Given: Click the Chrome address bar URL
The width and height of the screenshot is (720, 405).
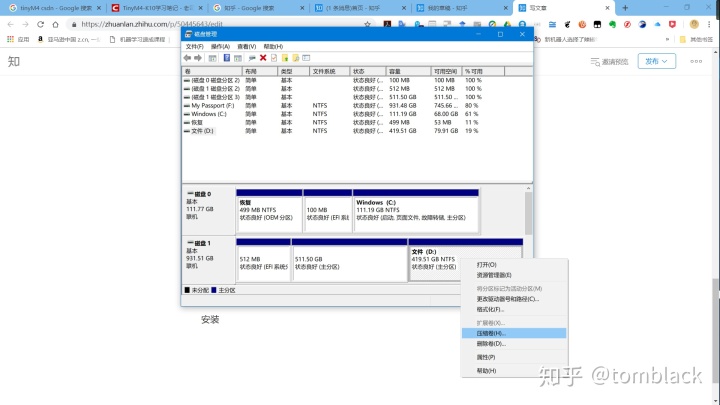Looking at the screenshot, I should click(152, 24).
